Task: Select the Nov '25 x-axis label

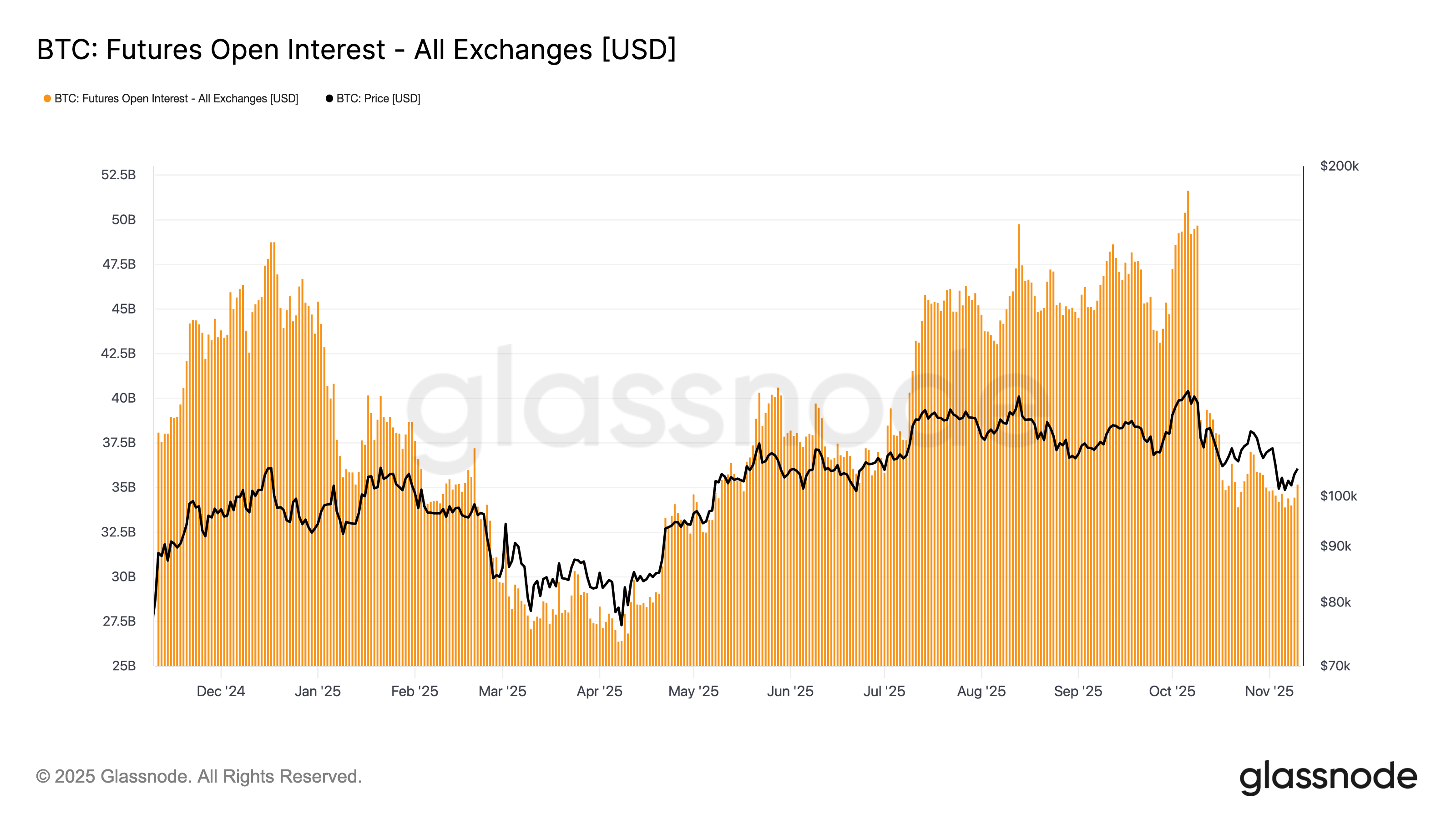Action: (x=1269, y=691)
